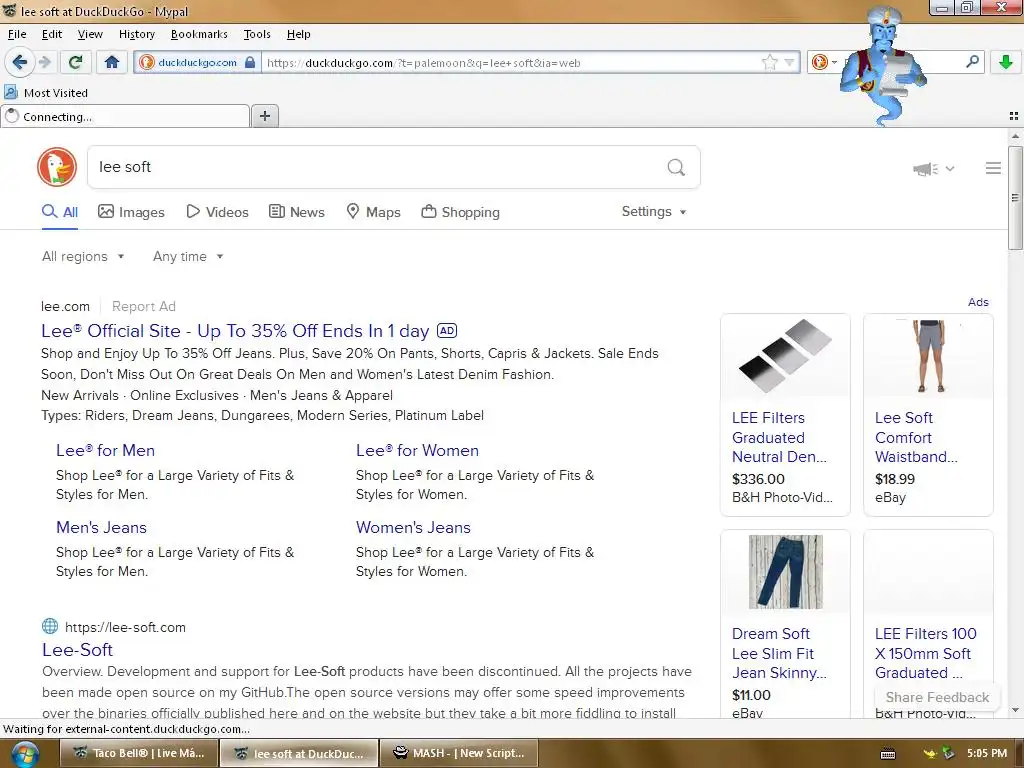Submit search with the magnifier button
This screenshot has width=1024, height=768.
coord(676,168)
